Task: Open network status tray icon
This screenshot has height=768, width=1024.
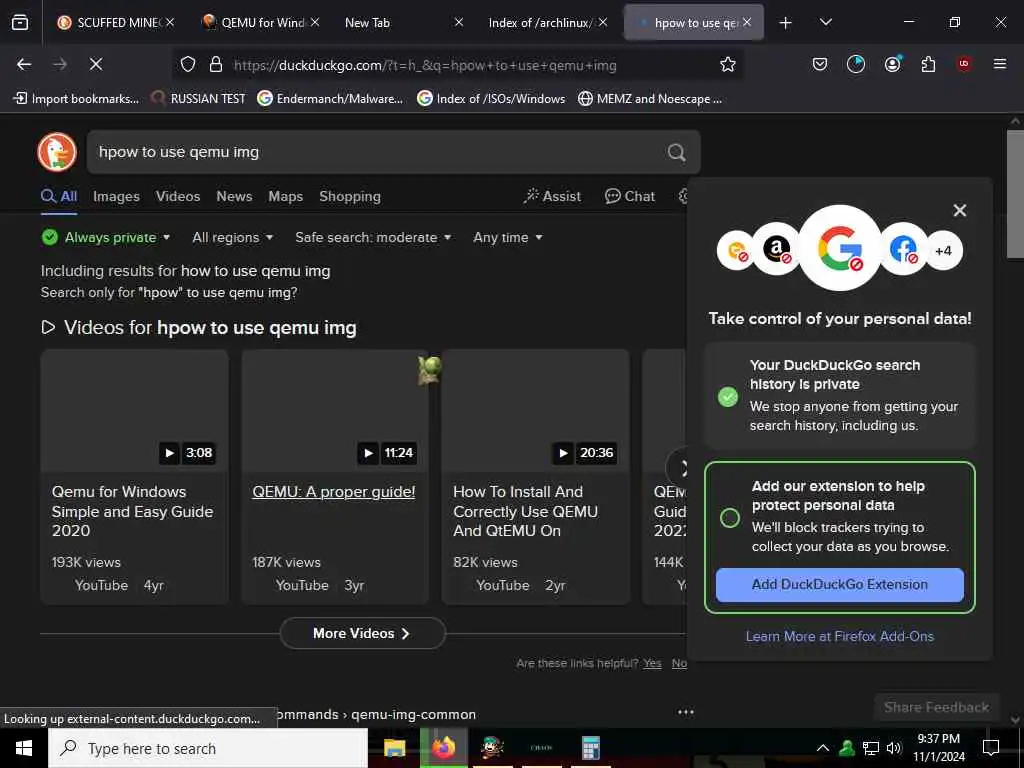Action: coord(871,748)
